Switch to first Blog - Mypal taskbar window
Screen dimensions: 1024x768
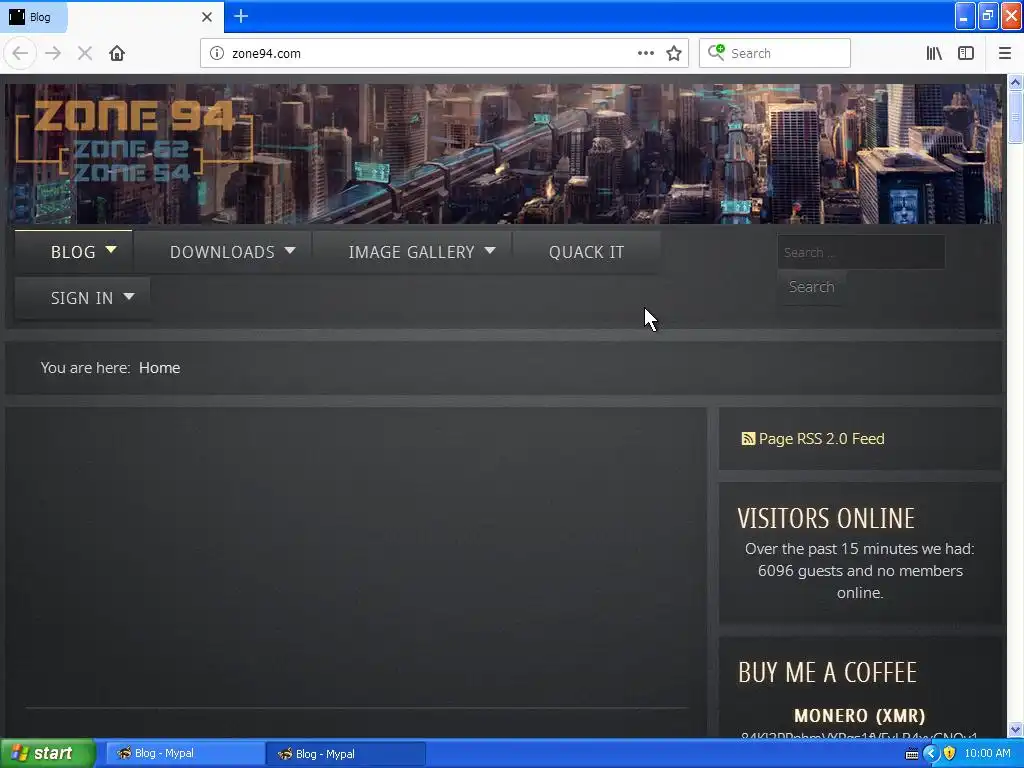point(184,754)
